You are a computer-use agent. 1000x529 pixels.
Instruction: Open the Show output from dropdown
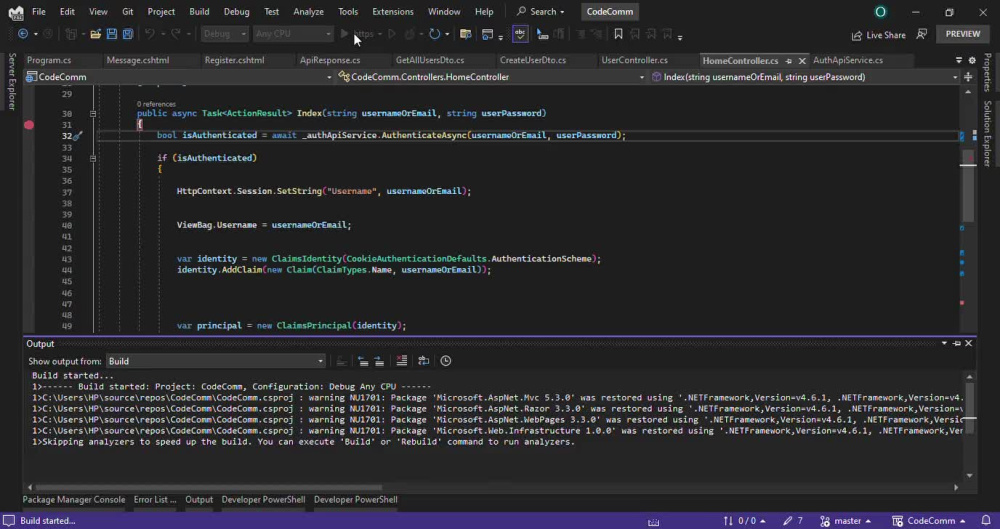click(x=216, y=361)
